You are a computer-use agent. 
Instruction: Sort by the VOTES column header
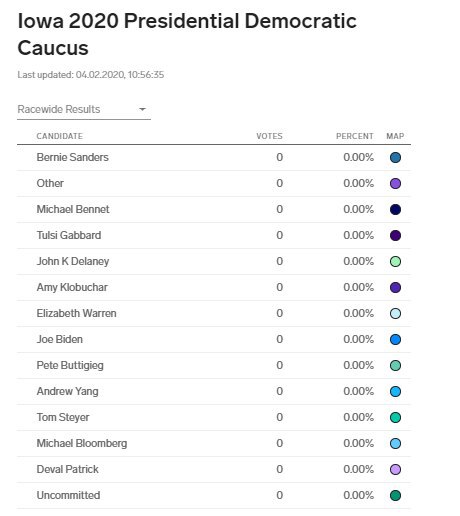269,136
